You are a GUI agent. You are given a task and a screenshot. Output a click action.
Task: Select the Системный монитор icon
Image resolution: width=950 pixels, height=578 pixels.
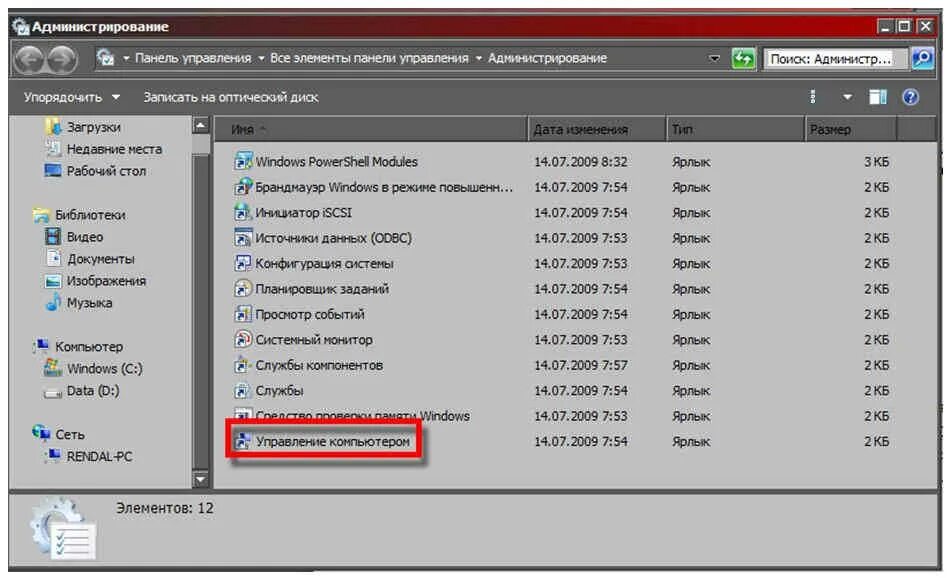pos(242,339)
